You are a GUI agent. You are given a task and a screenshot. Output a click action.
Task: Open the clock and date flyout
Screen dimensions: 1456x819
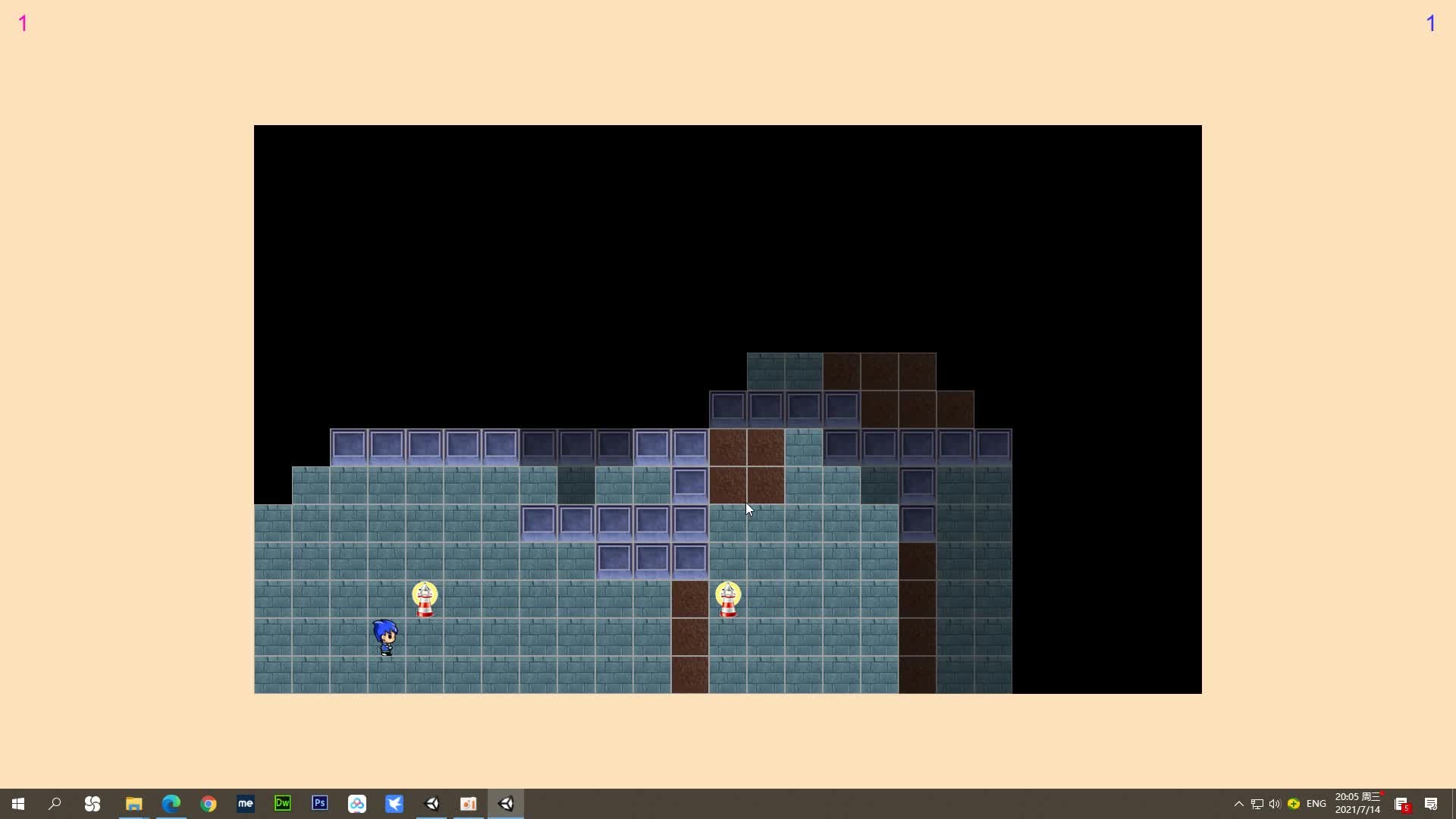point(1357,803)
